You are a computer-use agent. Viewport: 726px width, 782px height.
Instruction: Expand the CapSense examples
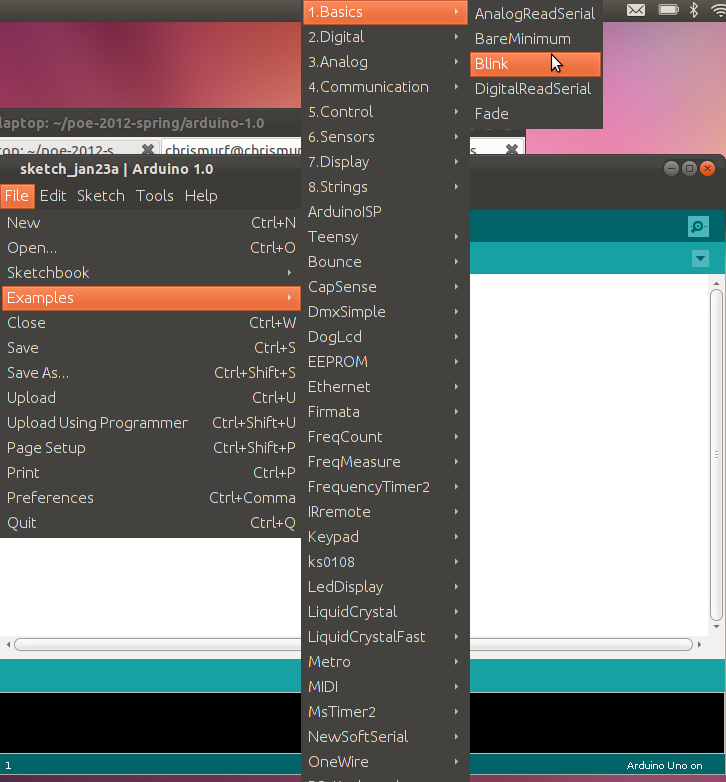coord(385,287)
